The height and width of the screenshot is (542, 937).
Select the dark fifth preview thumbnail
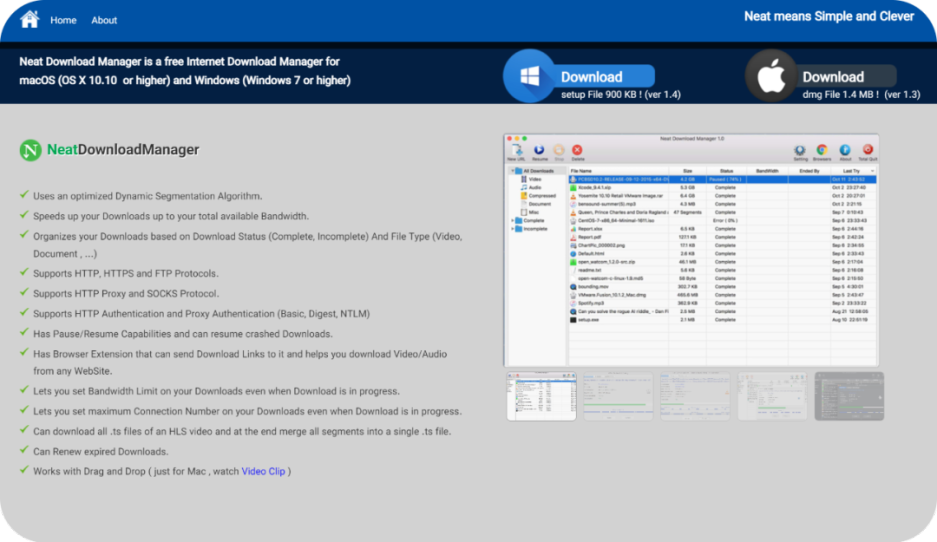(x=849, y=396)
